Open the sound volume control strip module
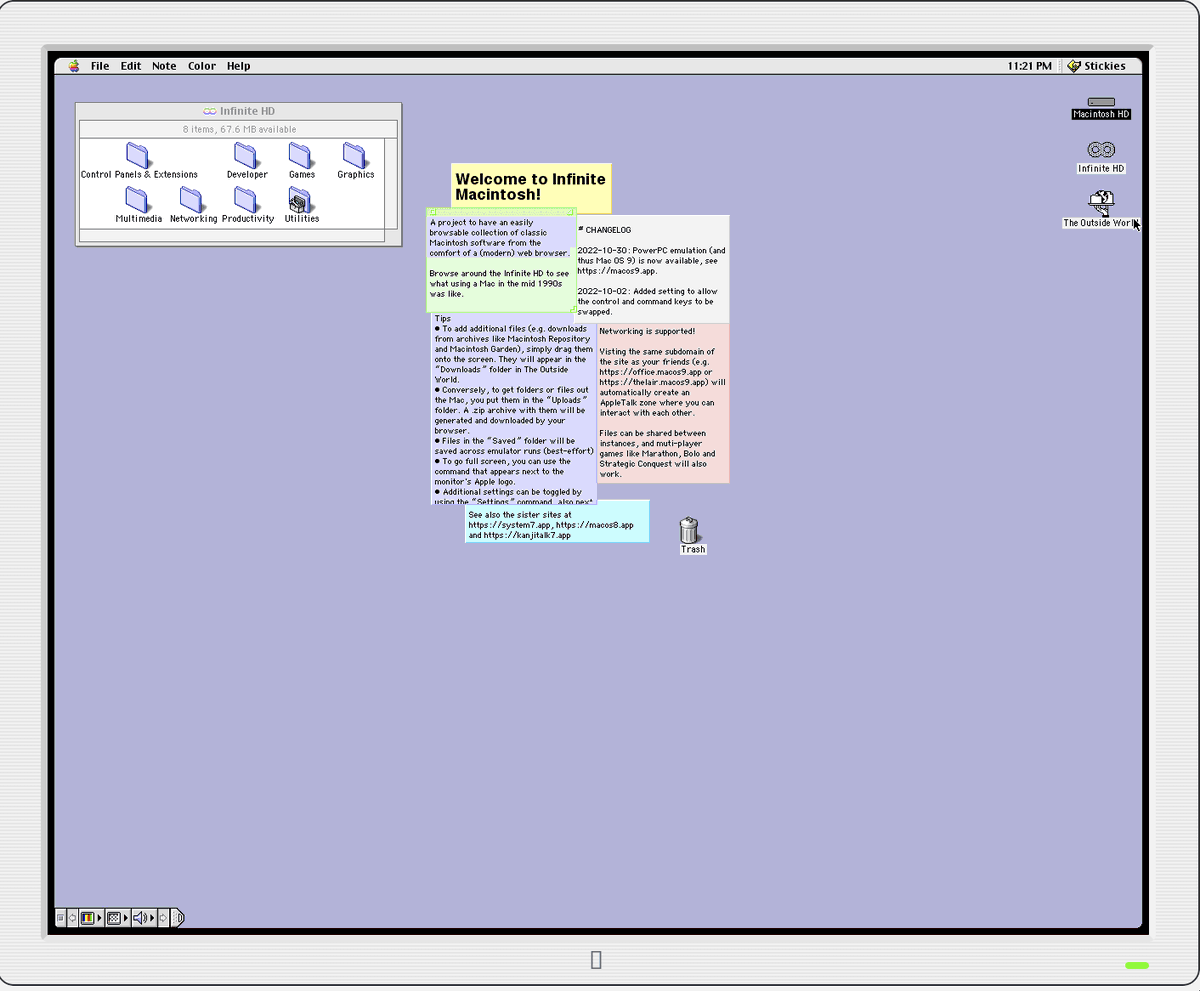 click(x=145, y=918)
